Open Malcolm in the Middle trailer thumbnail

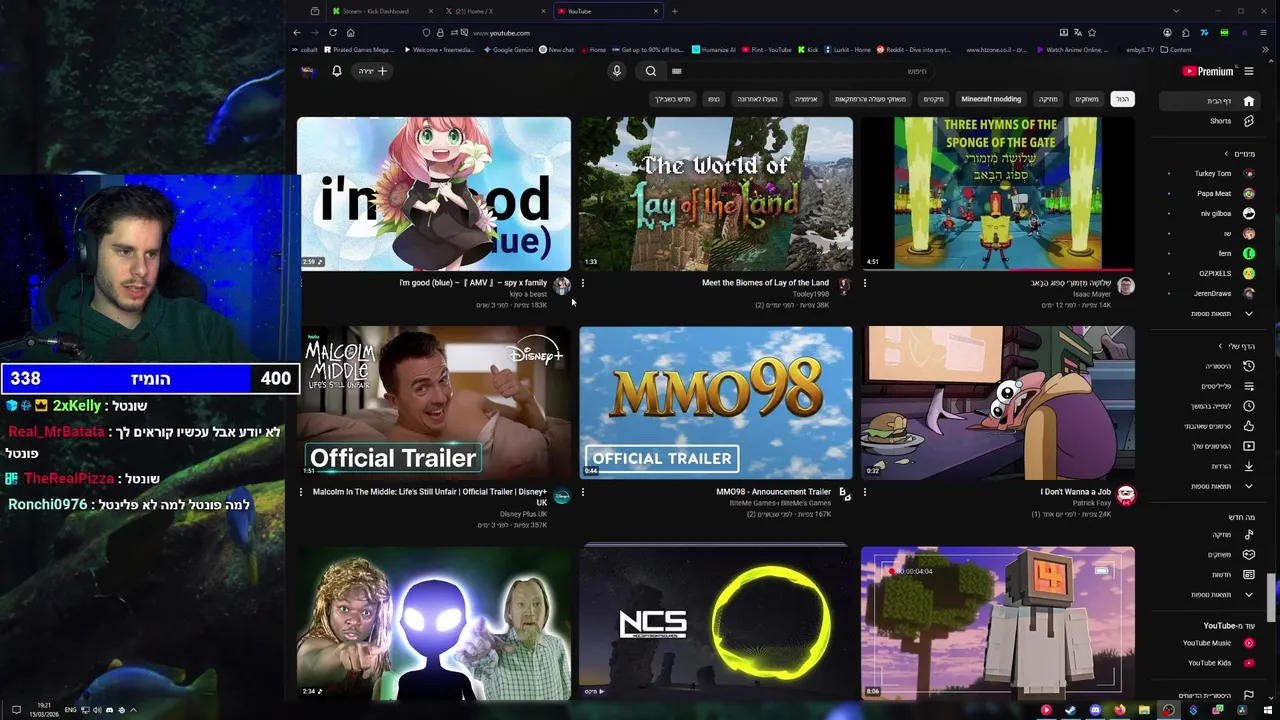tap(434, 403)
